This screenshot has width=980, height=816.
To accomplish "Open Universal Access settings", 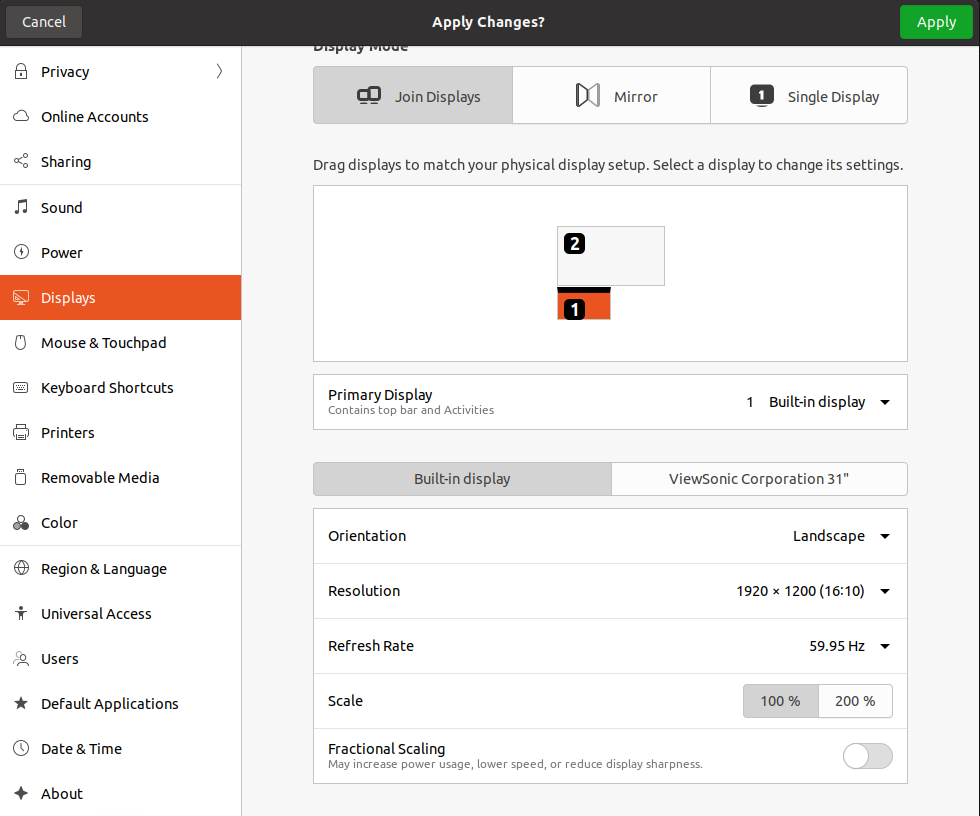I will 121,614.
